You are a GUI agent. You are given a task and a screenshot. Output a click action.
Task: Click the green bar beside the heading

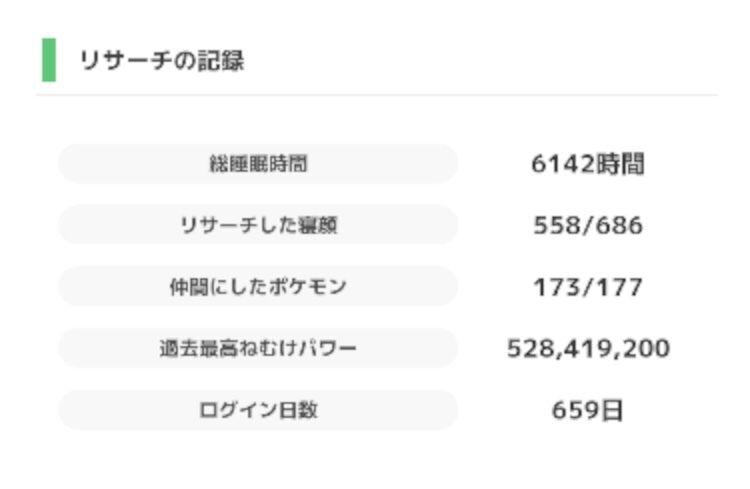[49, 60]
